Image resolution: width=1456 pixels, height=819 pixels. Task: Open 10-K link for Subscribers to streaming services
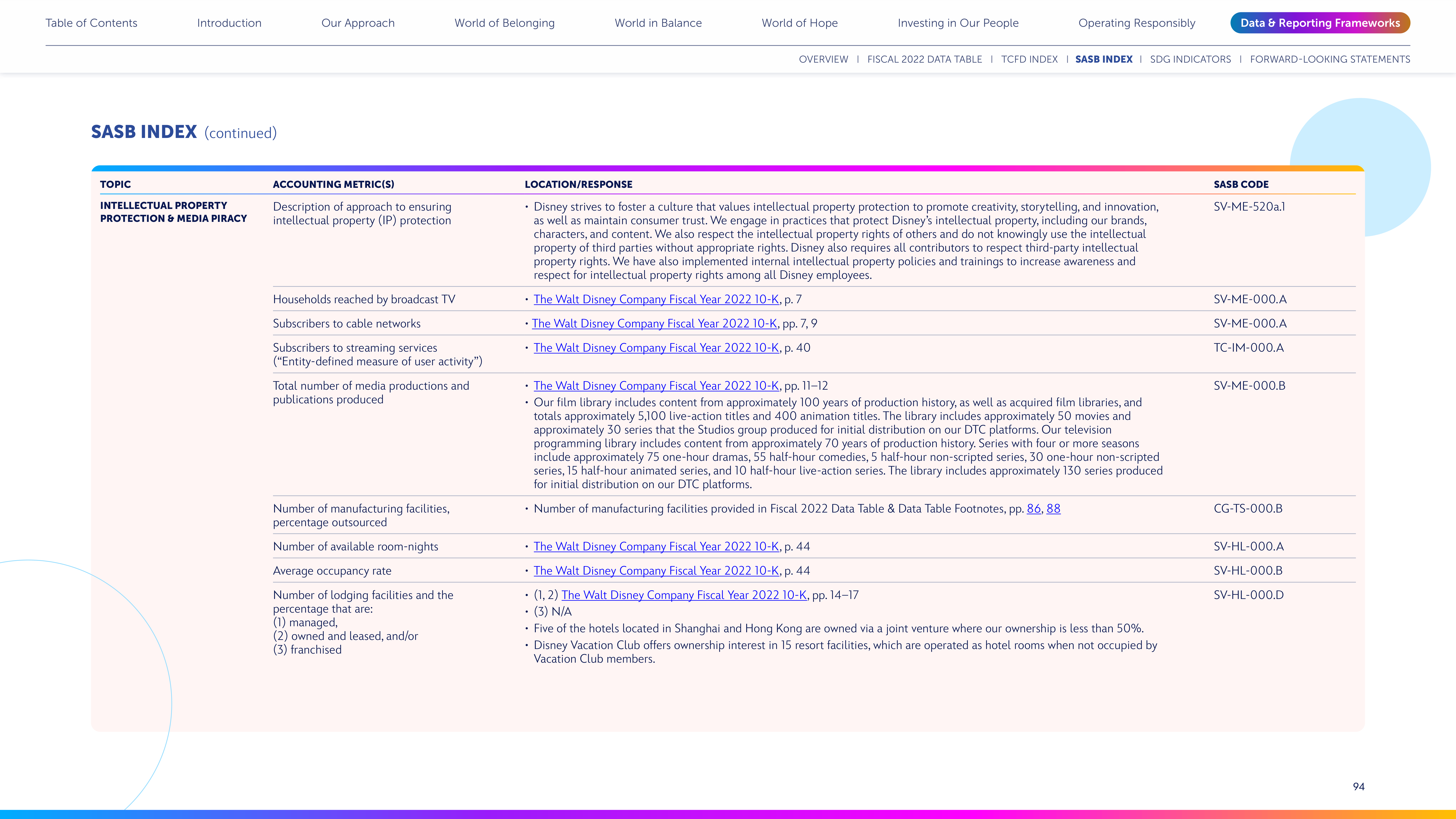[656, 348]
